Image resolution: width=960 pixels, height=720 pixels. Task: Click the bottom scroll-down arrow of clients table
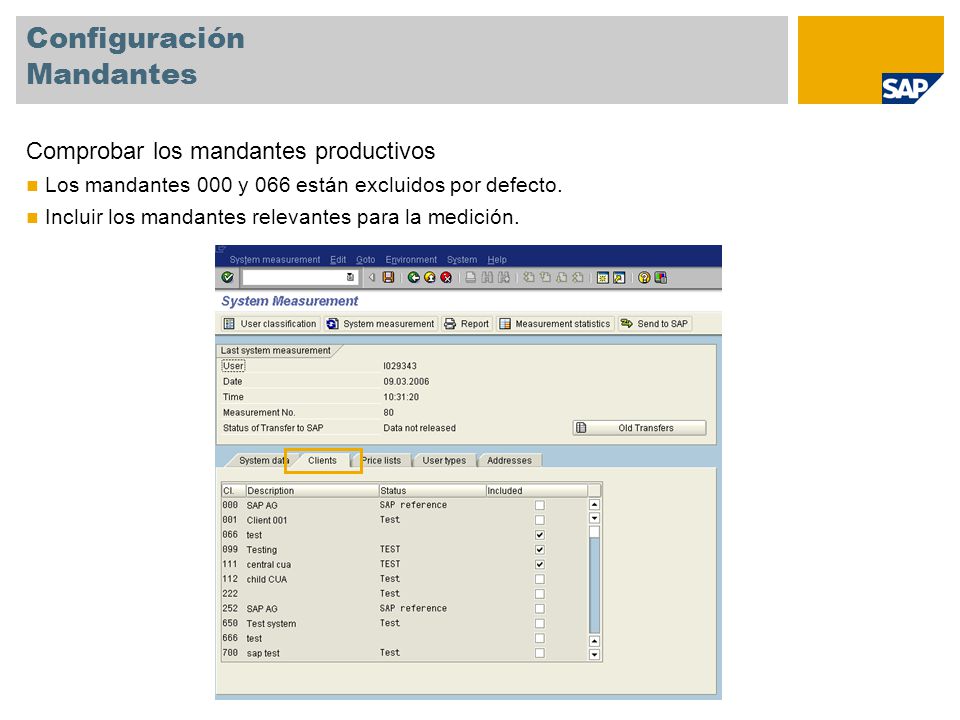pos(594,654)
